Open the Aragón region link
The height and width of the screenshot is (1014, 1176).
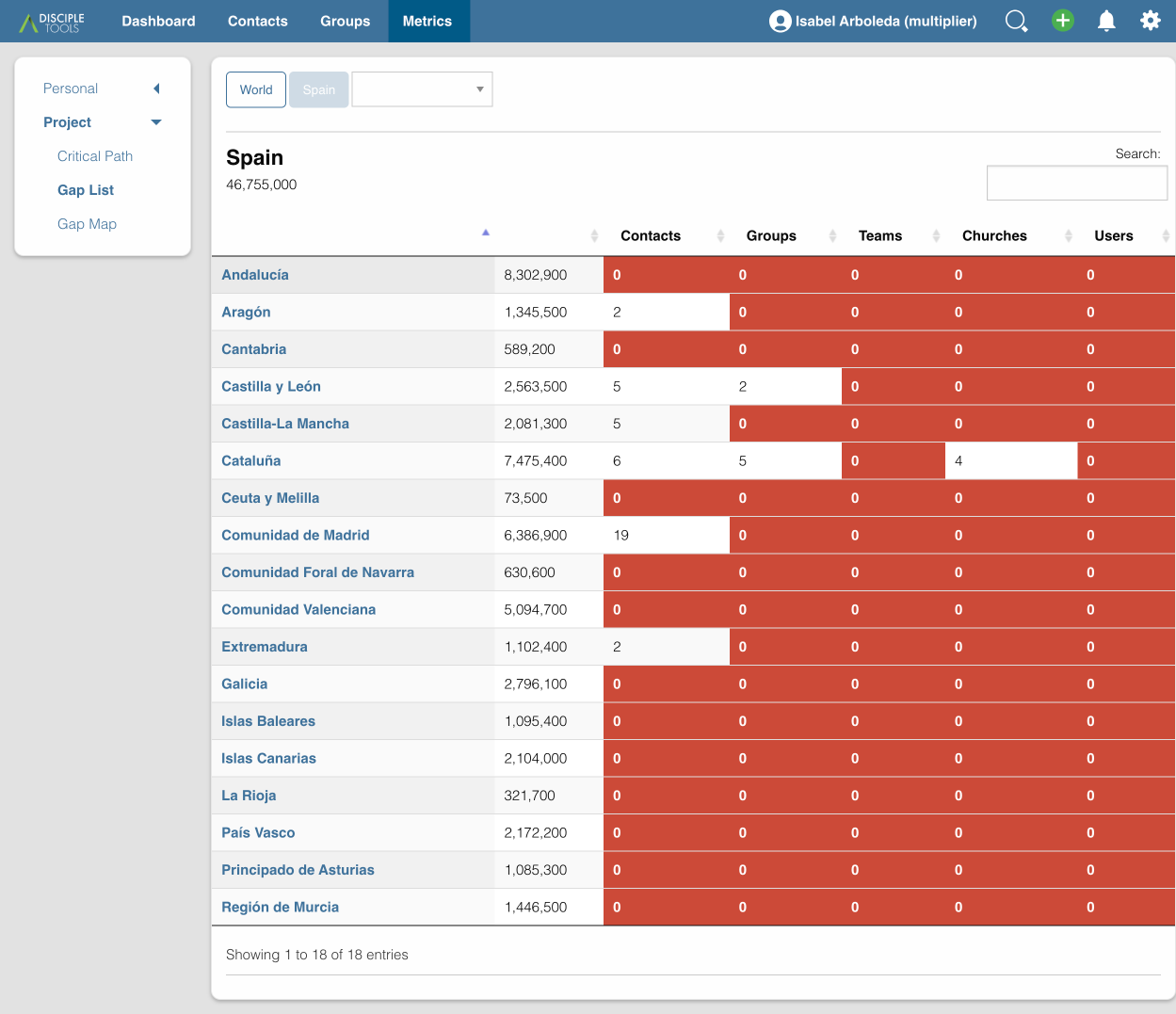[x=246, y=312]
